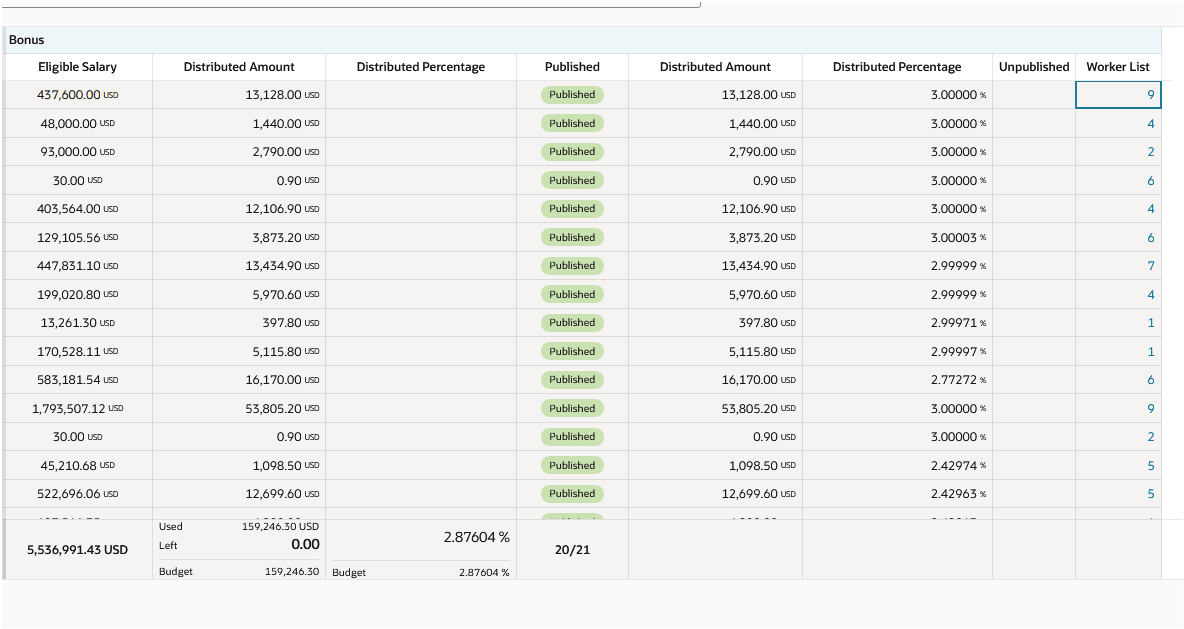Select eligible salary cell 1,793,507.12 USD
Image resolution: width=1184 pixels, height=629 pixels.
click(78, 409)
